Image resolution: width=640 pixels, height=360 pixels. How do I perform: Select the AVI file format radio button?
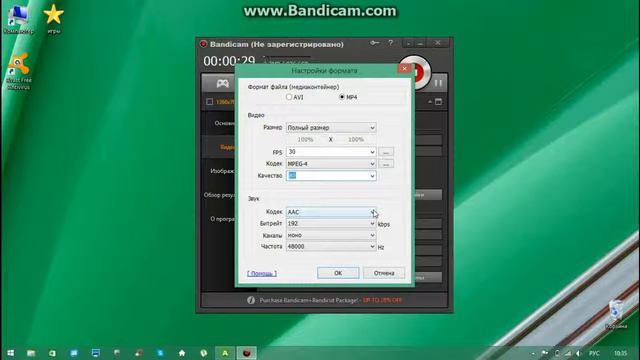(289, 97)
